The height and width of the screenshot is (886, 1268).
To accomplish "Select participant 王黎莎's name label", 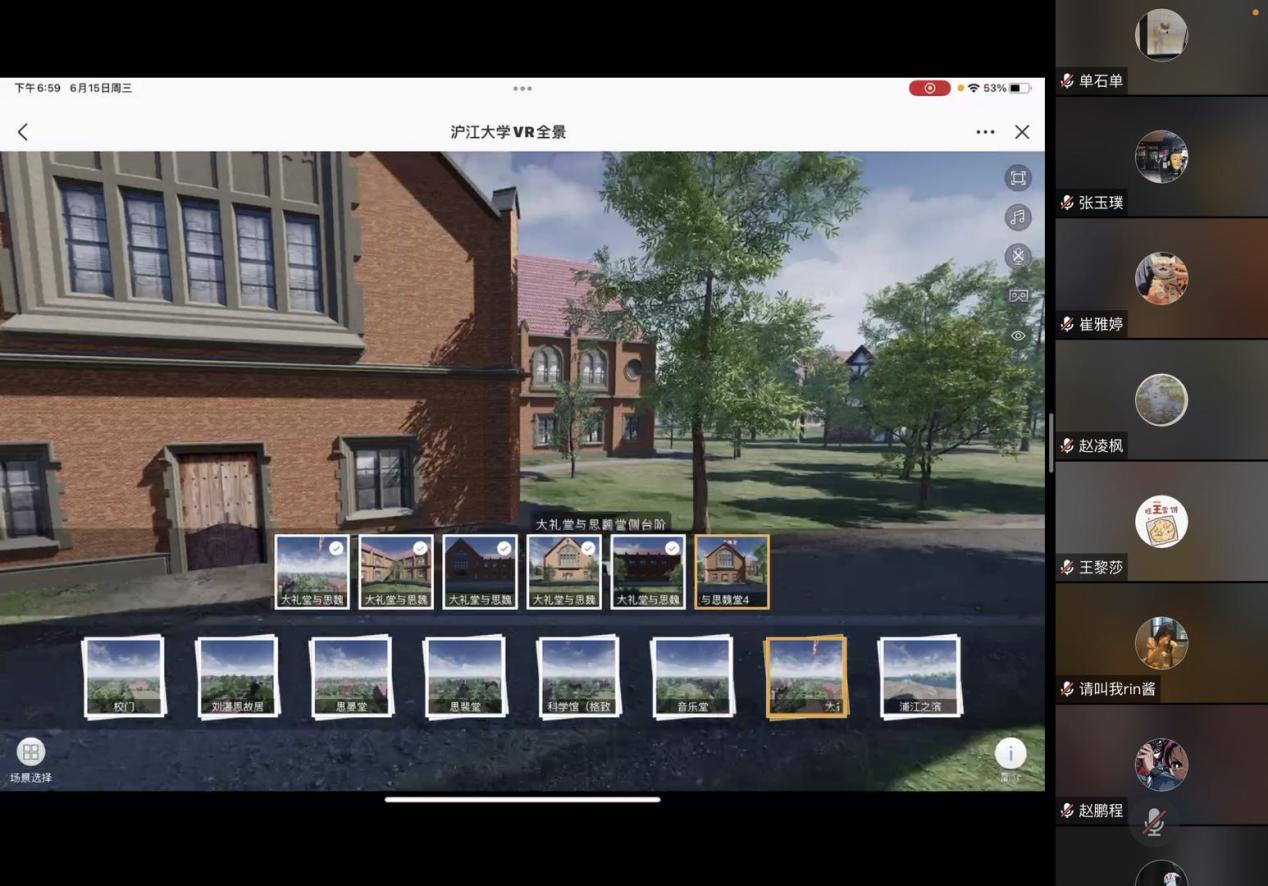I will tap(1101, 567).
